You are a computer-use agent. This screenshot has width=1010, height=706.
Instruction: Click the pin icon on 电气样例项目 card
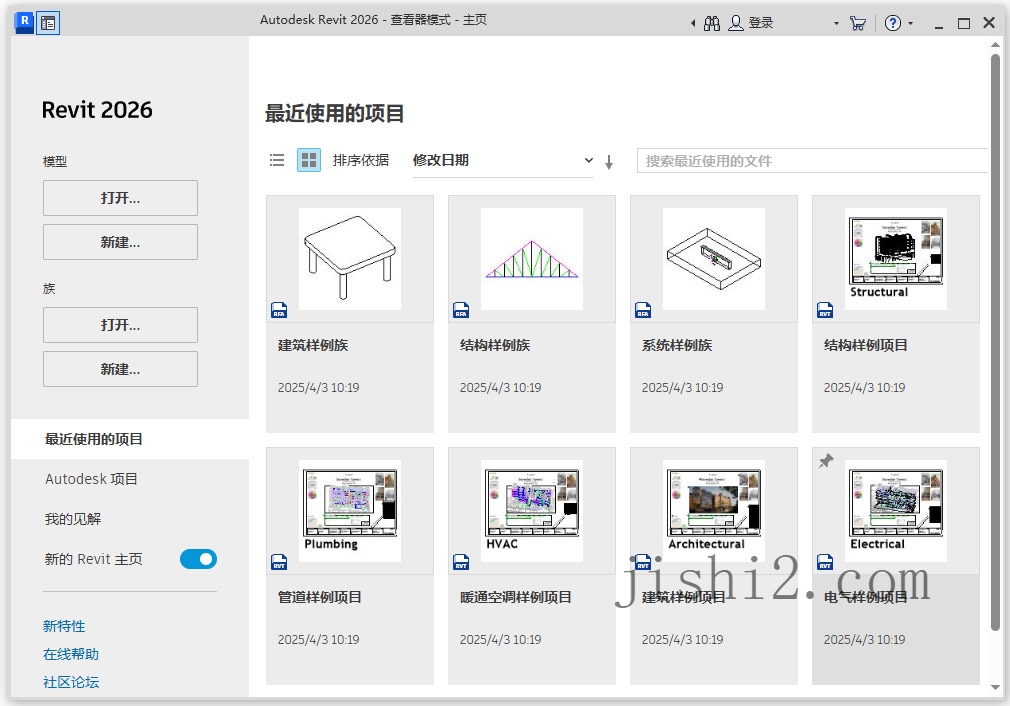point(826,461)
